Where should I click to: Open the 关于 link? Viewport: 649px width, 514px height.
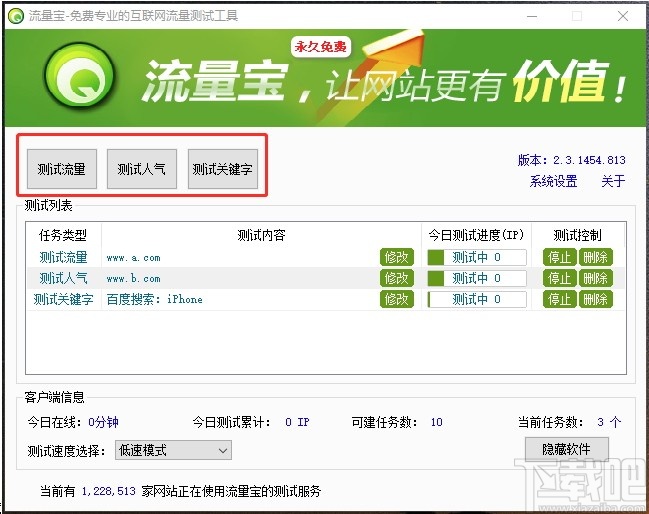613,181
